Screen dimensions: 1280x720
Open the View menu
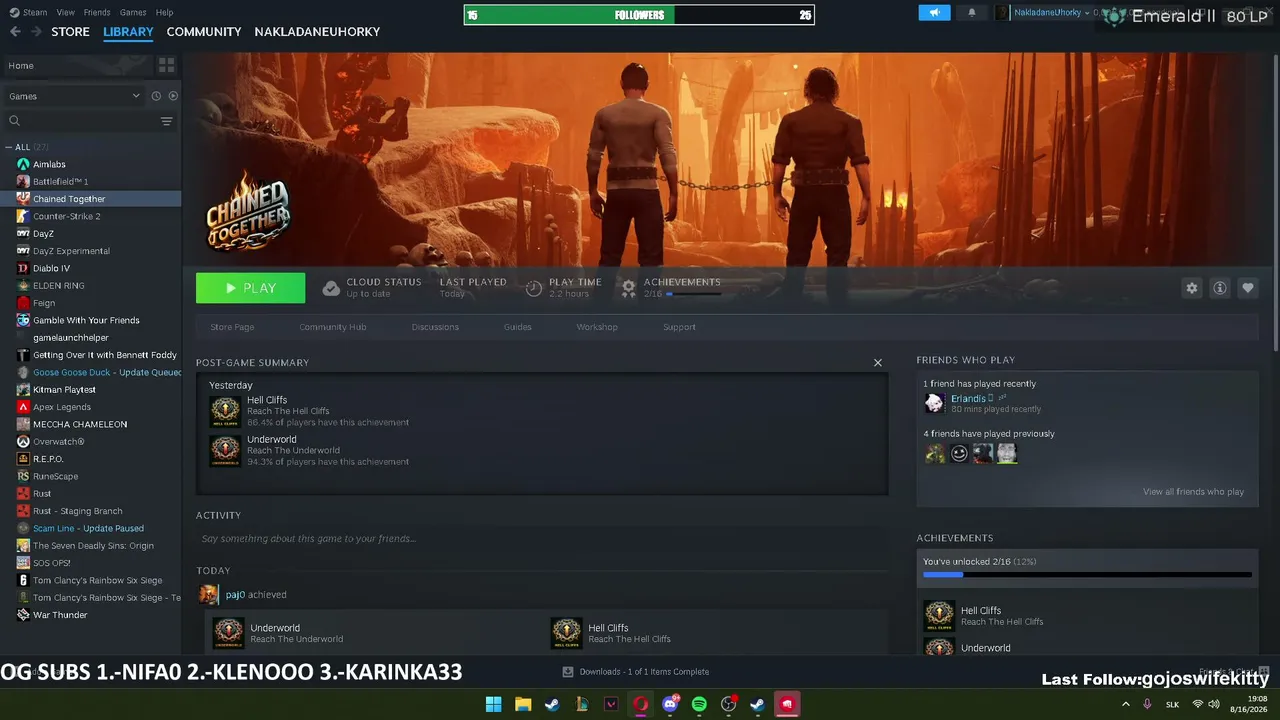coord(66,12)
